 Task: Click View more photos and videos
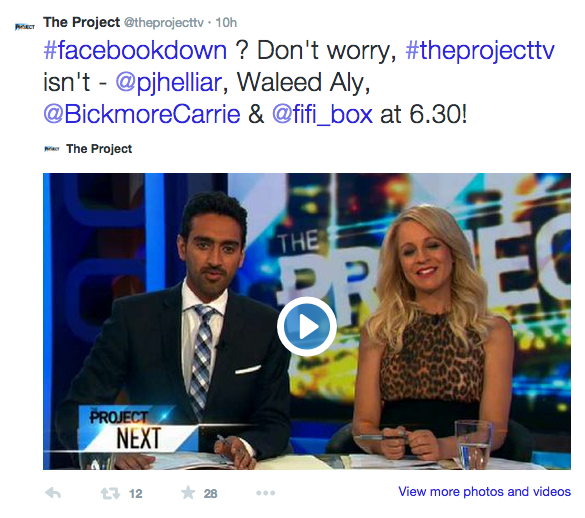485,492
